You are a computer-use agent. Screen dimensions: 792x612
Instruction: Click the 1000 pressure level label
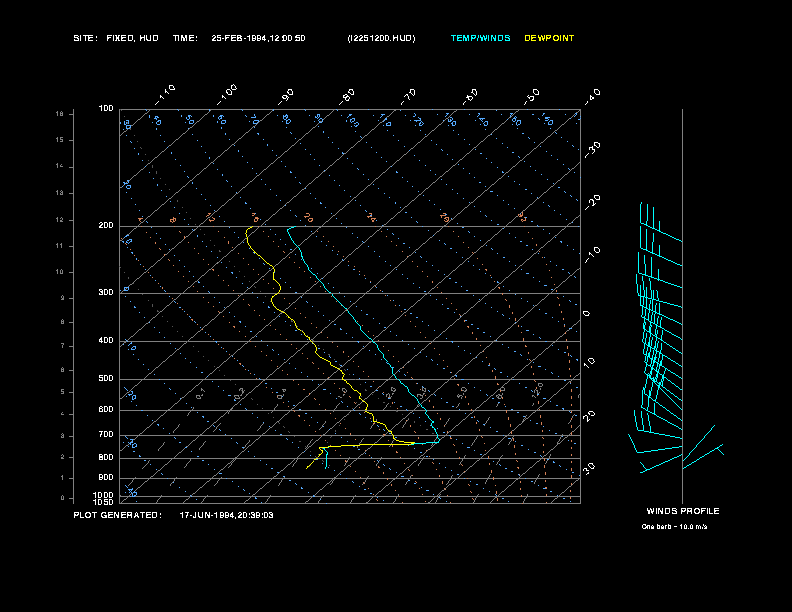coord(105,495)
